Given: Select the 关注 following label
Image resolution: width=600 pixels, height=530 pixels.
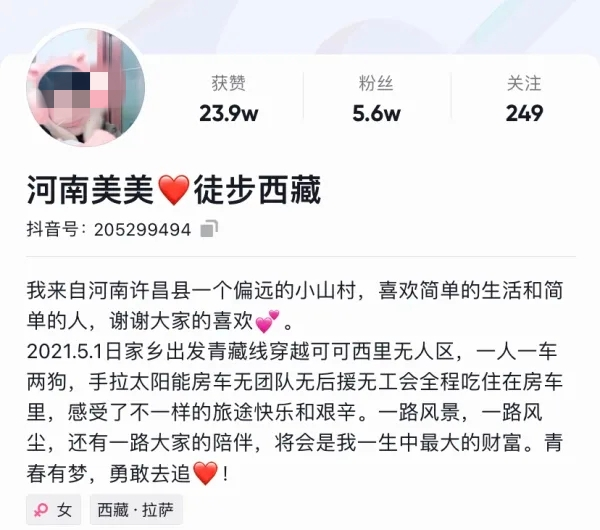Looking at the screenshot, I should tap(524, 83).
